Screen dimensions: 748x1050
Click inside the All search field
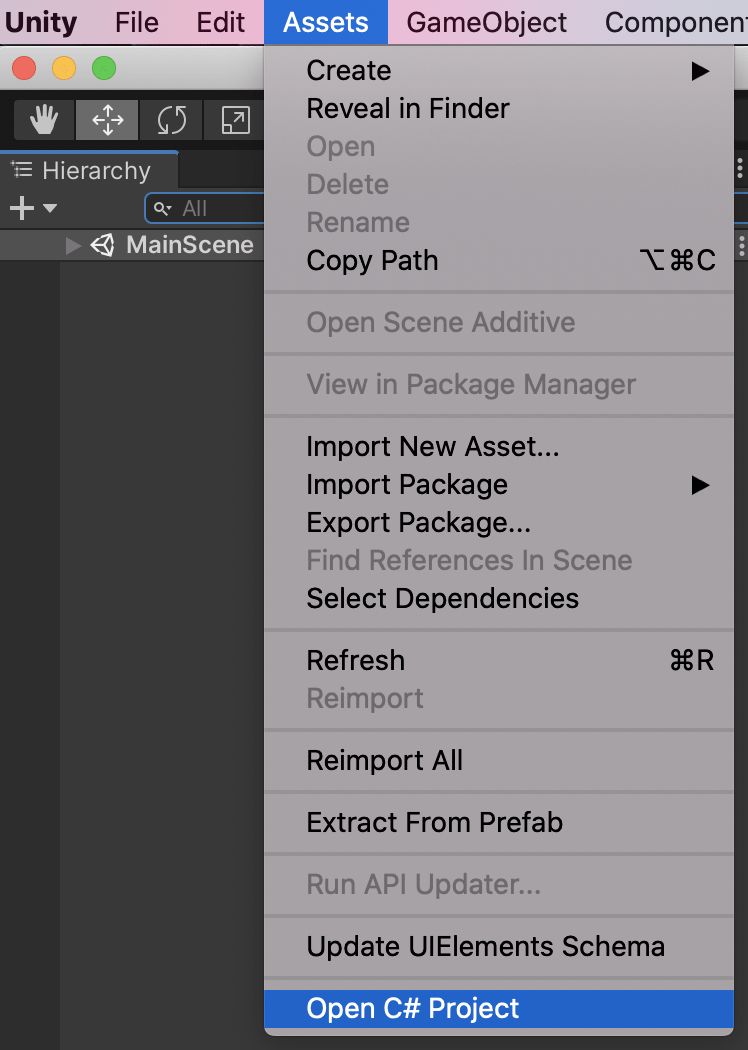coord(210,208)
